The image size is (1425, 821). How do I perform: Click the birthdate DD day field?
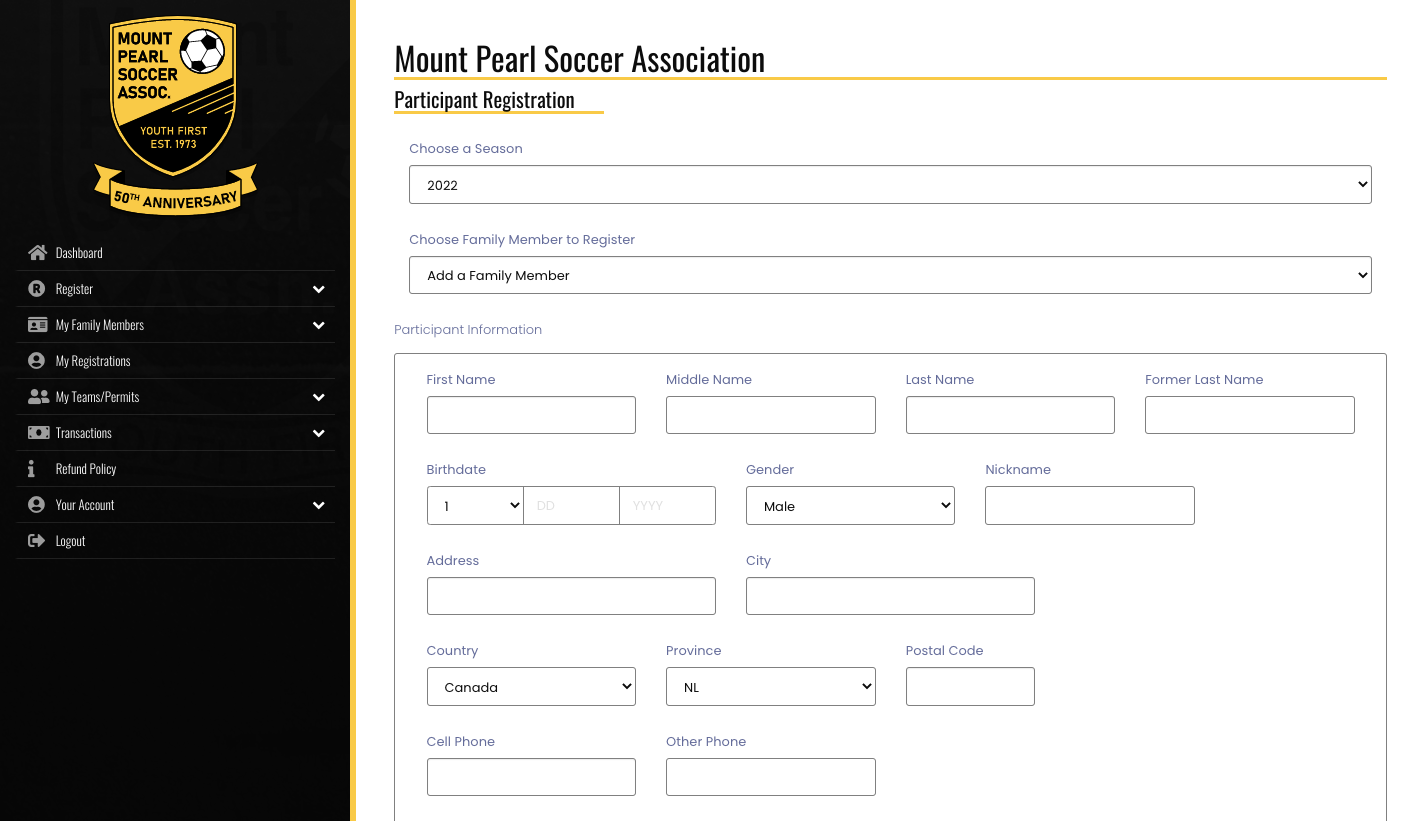[572, 506]
